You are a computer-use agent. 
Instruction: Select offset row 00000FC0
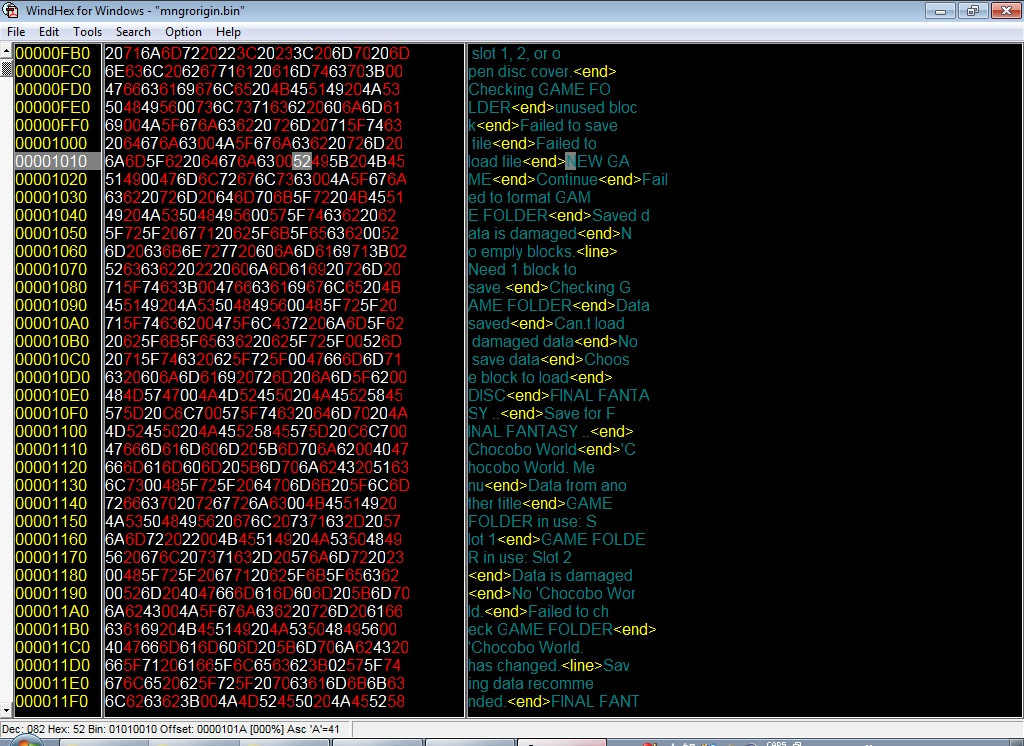pyautogui.click(x=52, y=71)
